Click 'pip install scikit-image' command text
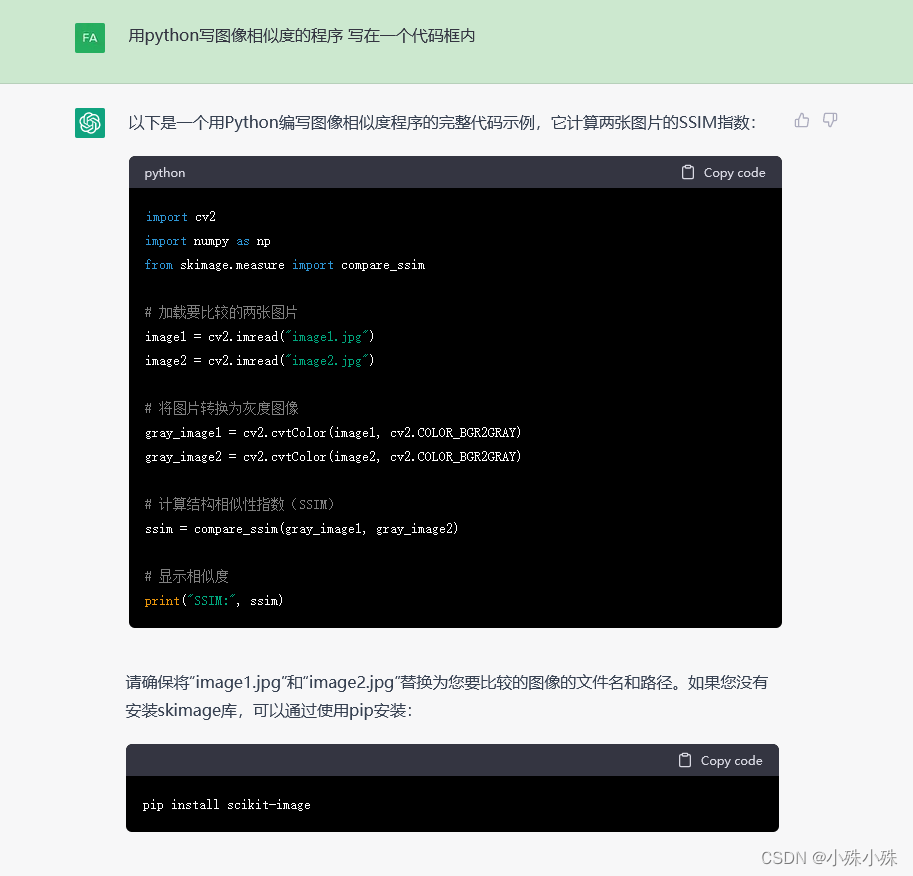The height and width of the screenshot is (876, 913). [227, 805]
